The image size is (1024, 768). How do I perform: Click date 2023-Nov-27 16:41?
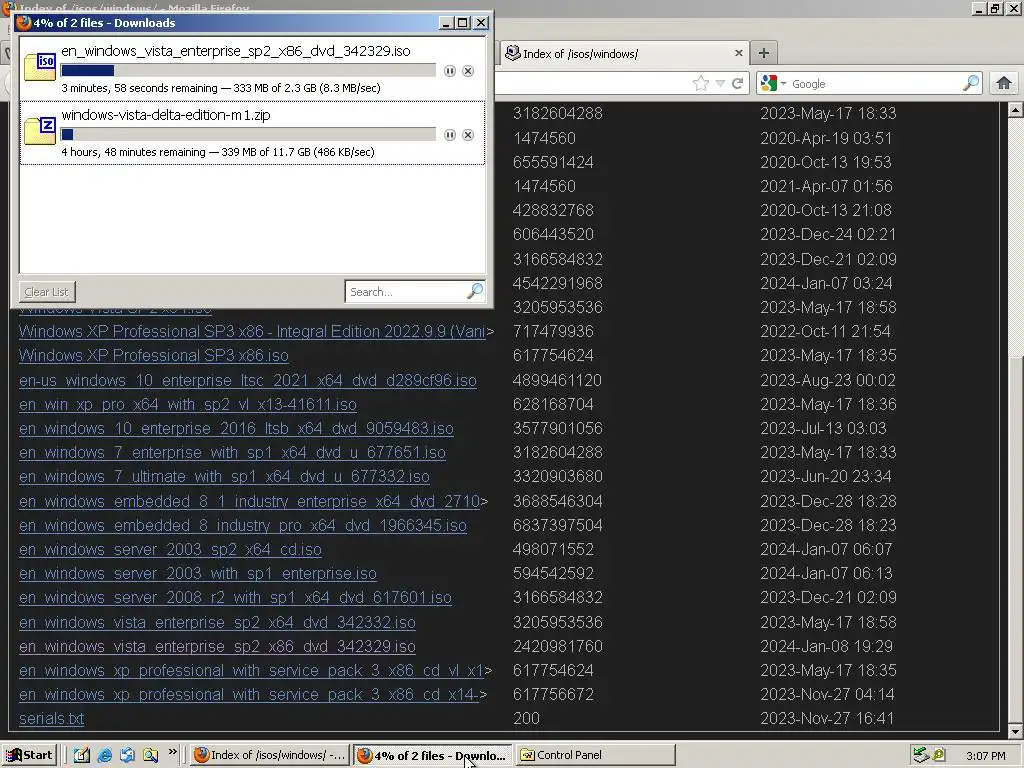click(827, 719)
